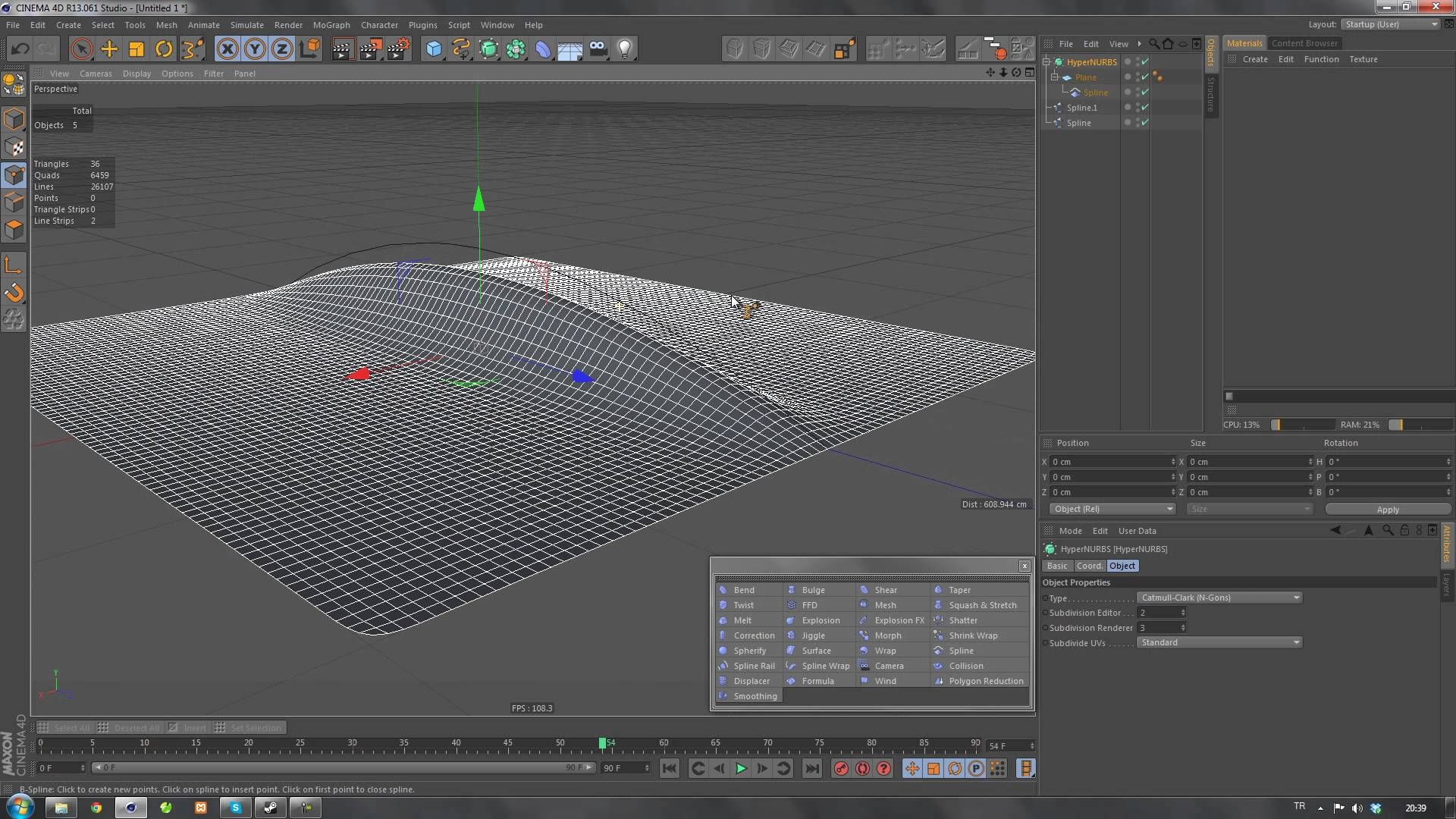Select the Twist deformer tool
1456x819 pixels.
[x=744, y=605]
